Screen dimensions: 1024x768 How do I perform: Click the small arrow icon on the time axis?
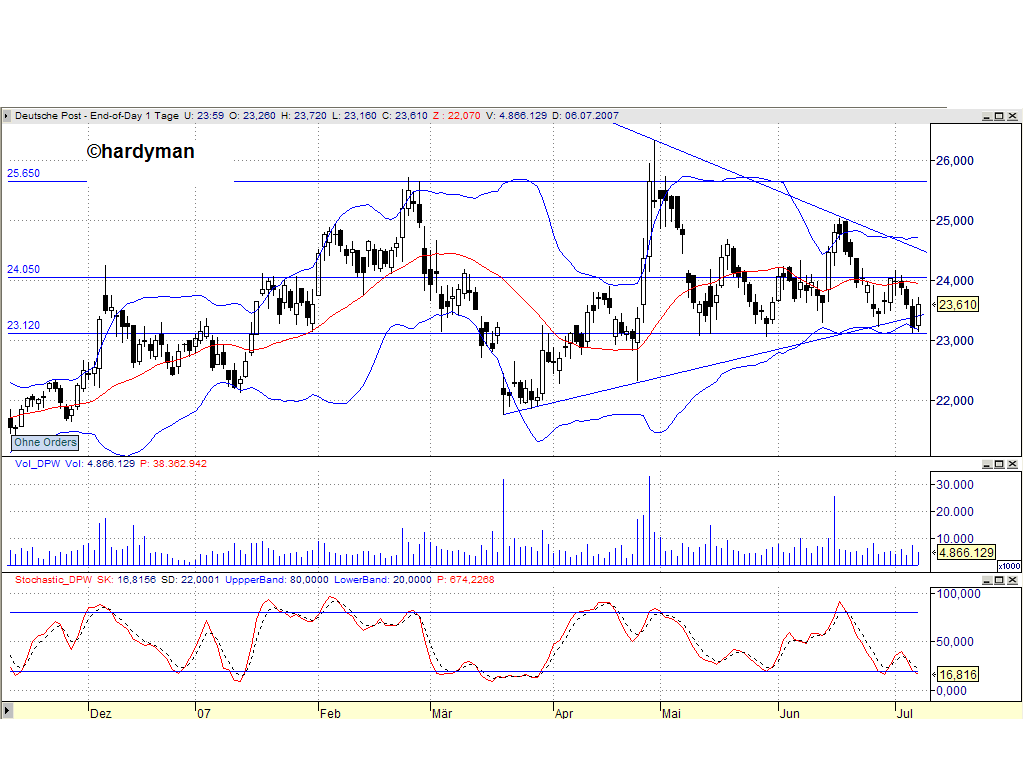click(x=7, y=711)
